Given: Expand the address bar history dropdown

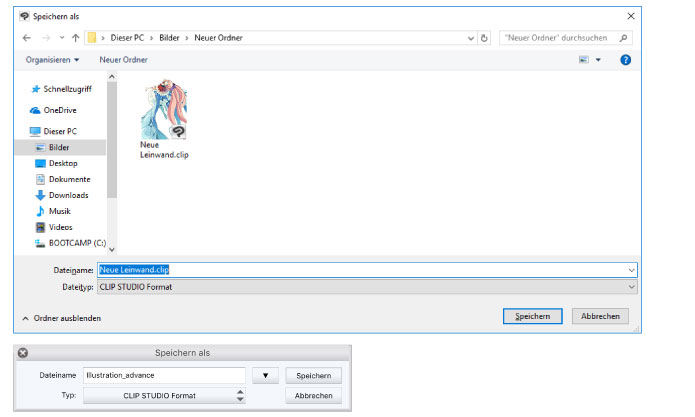Looking at the screenshot, I should [x=471, y=39].
